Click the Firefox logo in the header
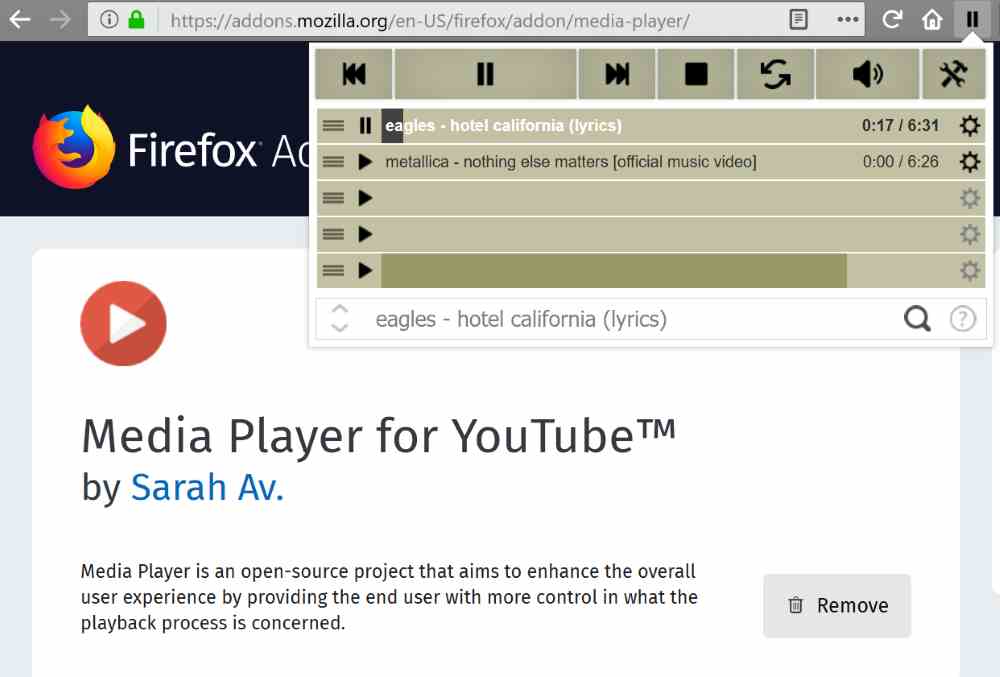Screen dimensions: 1000x677 pos(74,147)
